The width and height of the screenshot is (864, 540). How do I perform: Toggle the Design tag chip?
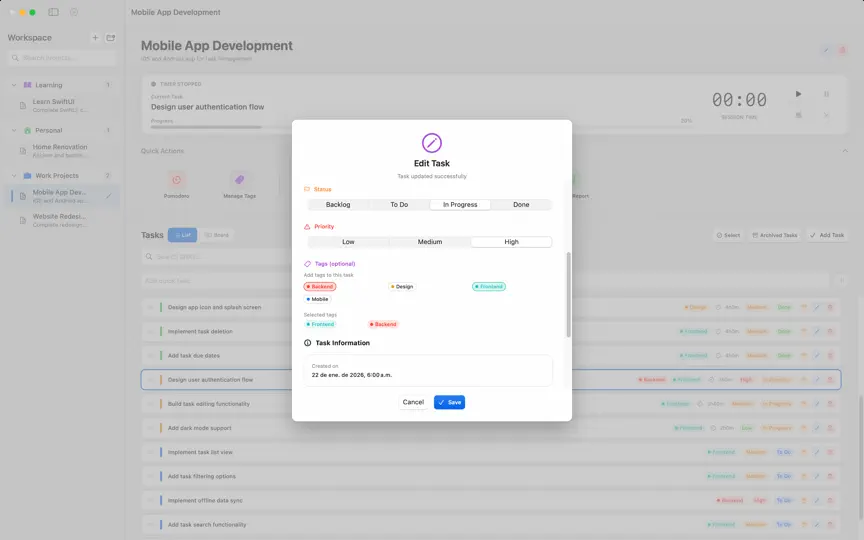(402, 287)
